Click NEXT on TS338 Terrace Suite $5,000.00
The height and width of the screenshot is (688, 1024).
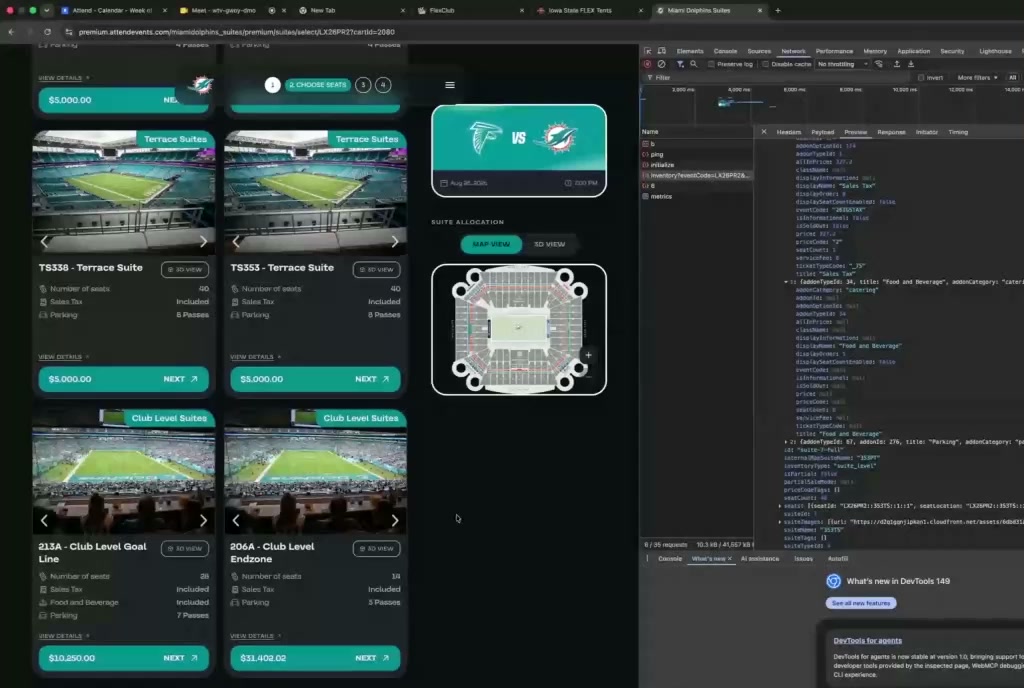coord(180,379)
